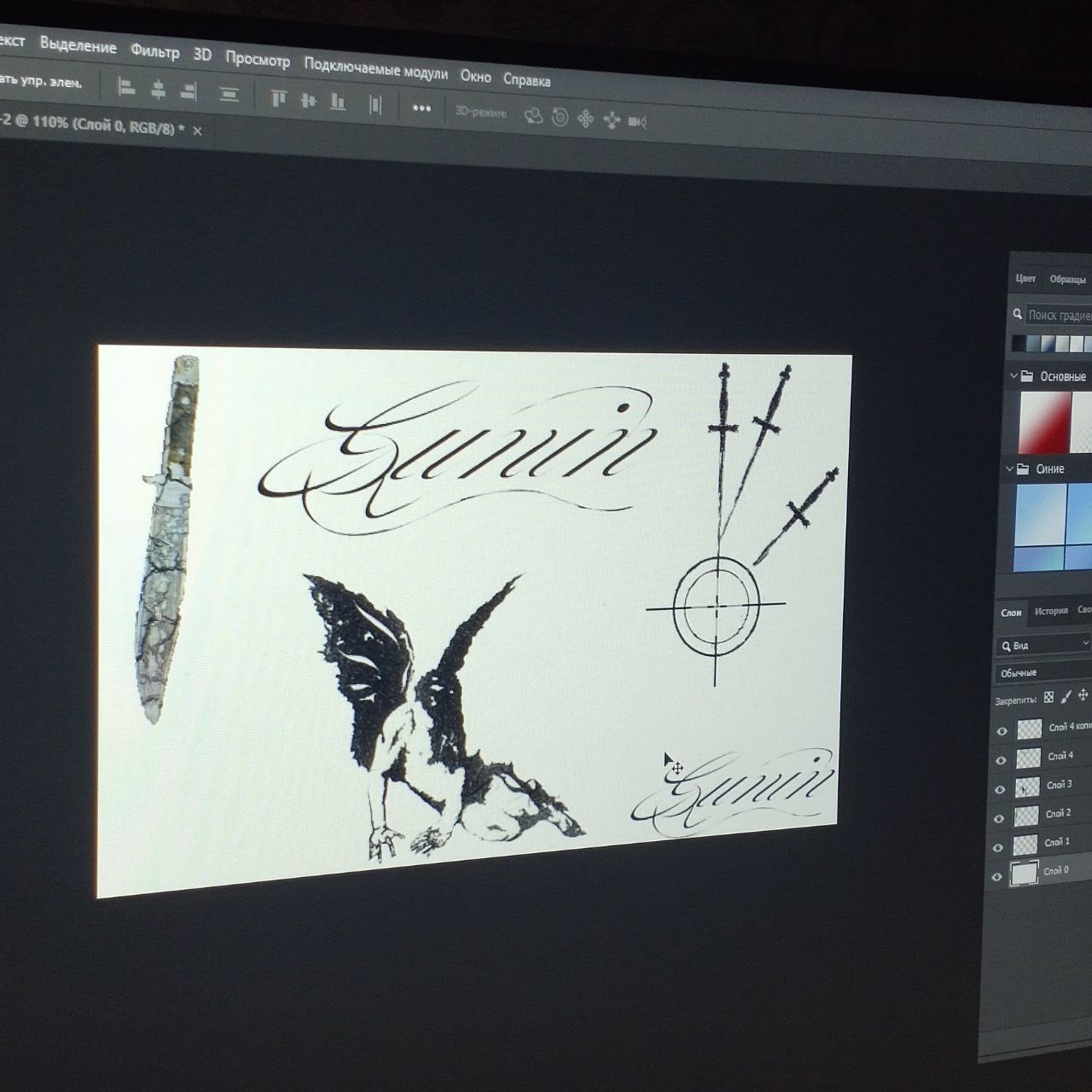Open the Справка menu
The height and width of the screenshot is (1092, 1092).
coord(527,80)
